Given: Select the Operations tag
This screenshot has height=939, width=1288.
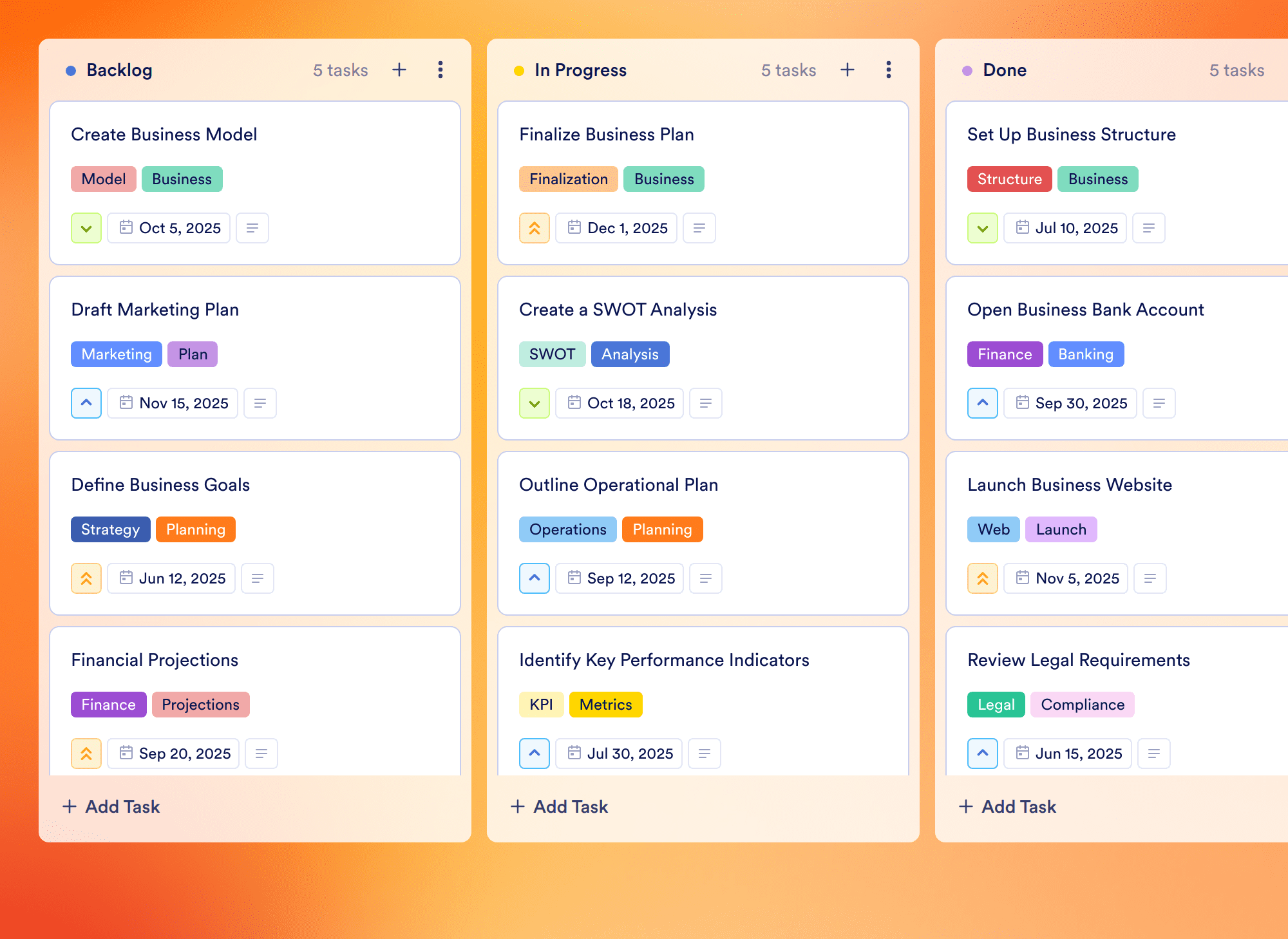Looking at the screenshot, I should (568, 529).
